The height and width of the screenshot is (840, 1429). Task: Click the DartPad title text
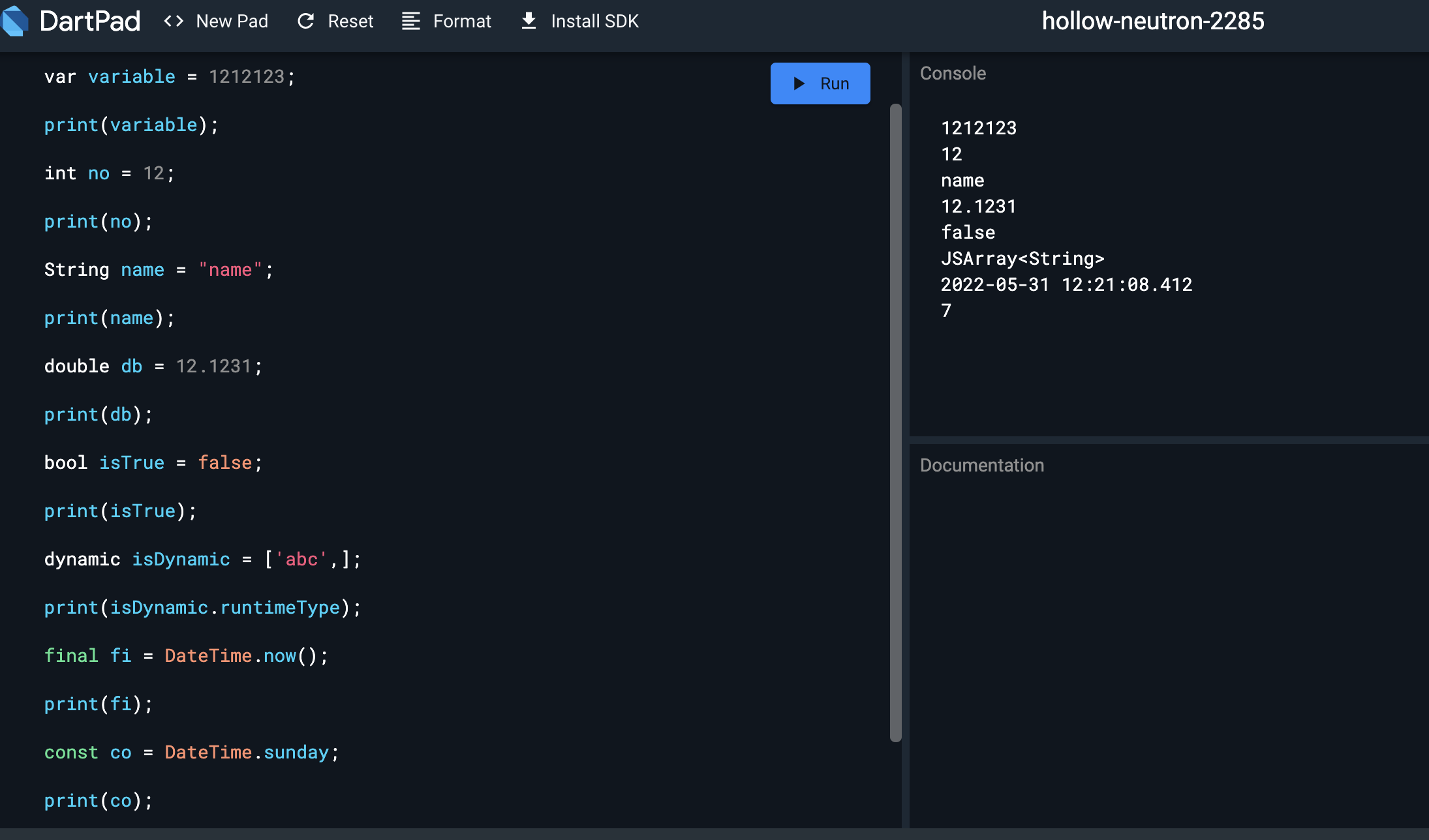pyautogui.click(x=90, y=21)
